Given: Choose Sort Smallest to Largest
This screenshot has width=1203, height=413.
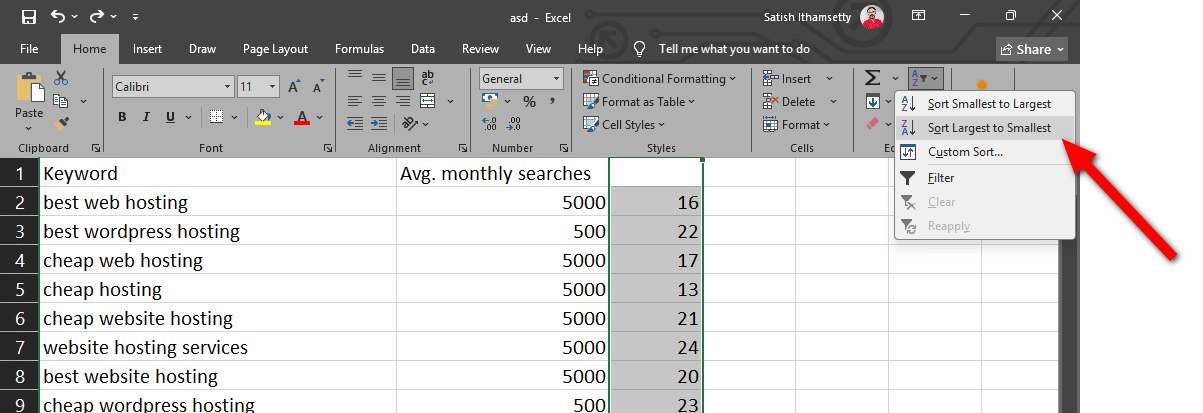Looking at the screenshot, I should (985, 103).
